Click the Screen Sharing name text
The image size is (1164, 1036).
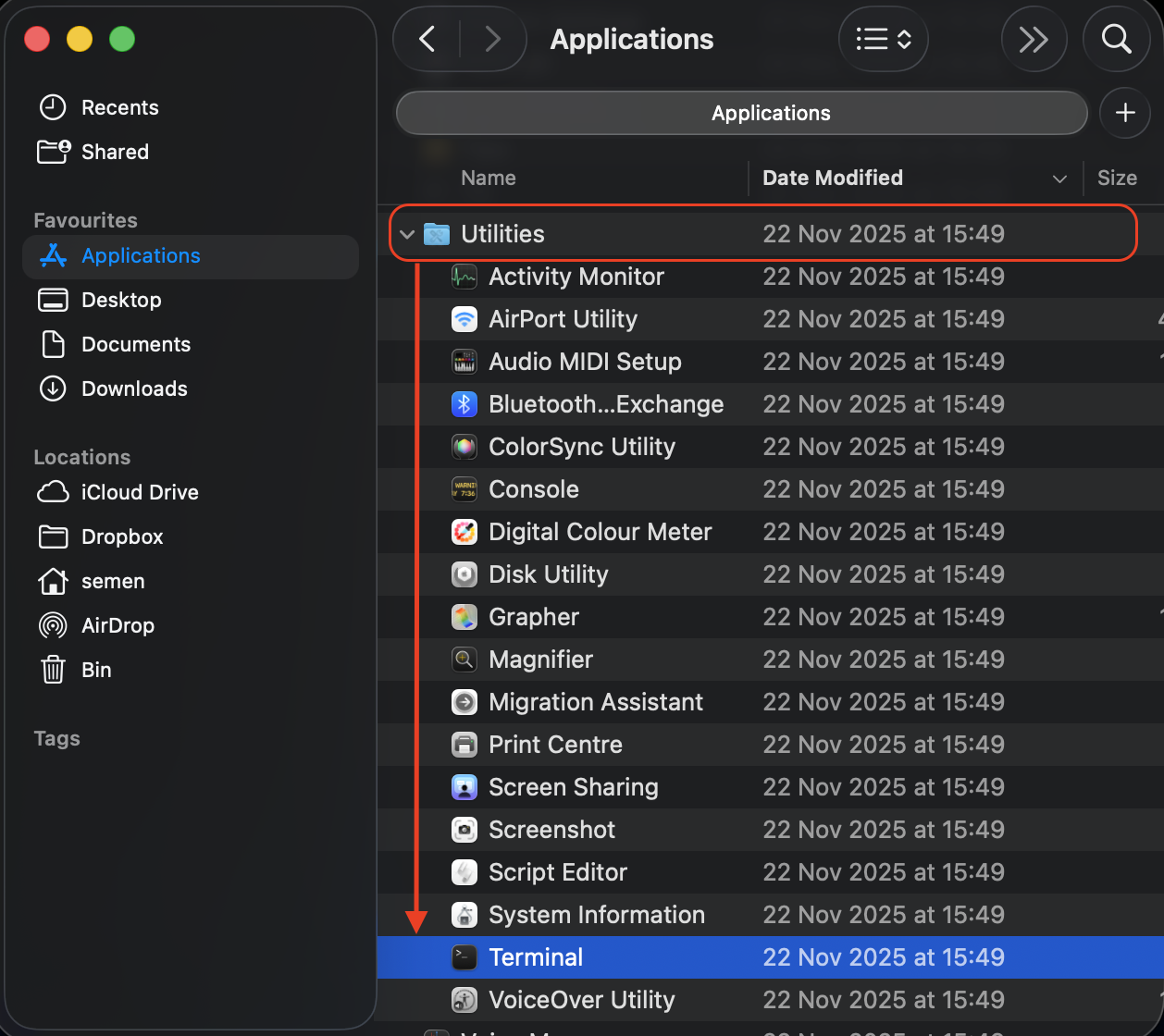pyautogui.click(x=574, y=787)
